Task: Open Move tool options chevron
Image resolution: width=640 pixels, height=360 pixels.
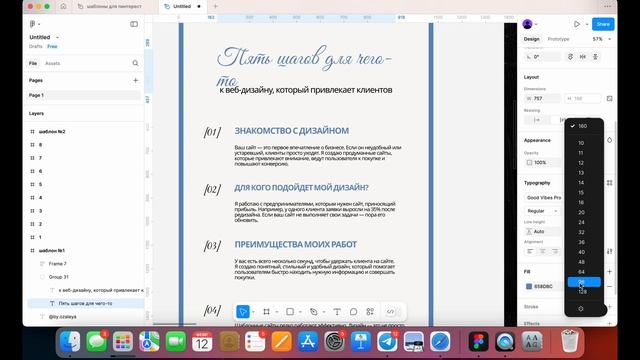Action: [253, 312]
